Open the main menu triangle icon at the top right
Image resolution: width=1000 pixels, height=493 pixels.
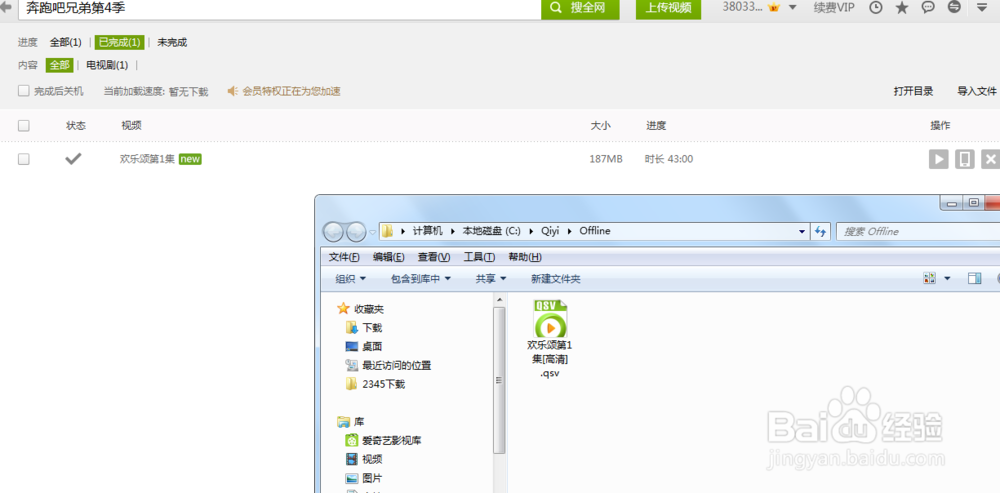click(x=982, y=8)
